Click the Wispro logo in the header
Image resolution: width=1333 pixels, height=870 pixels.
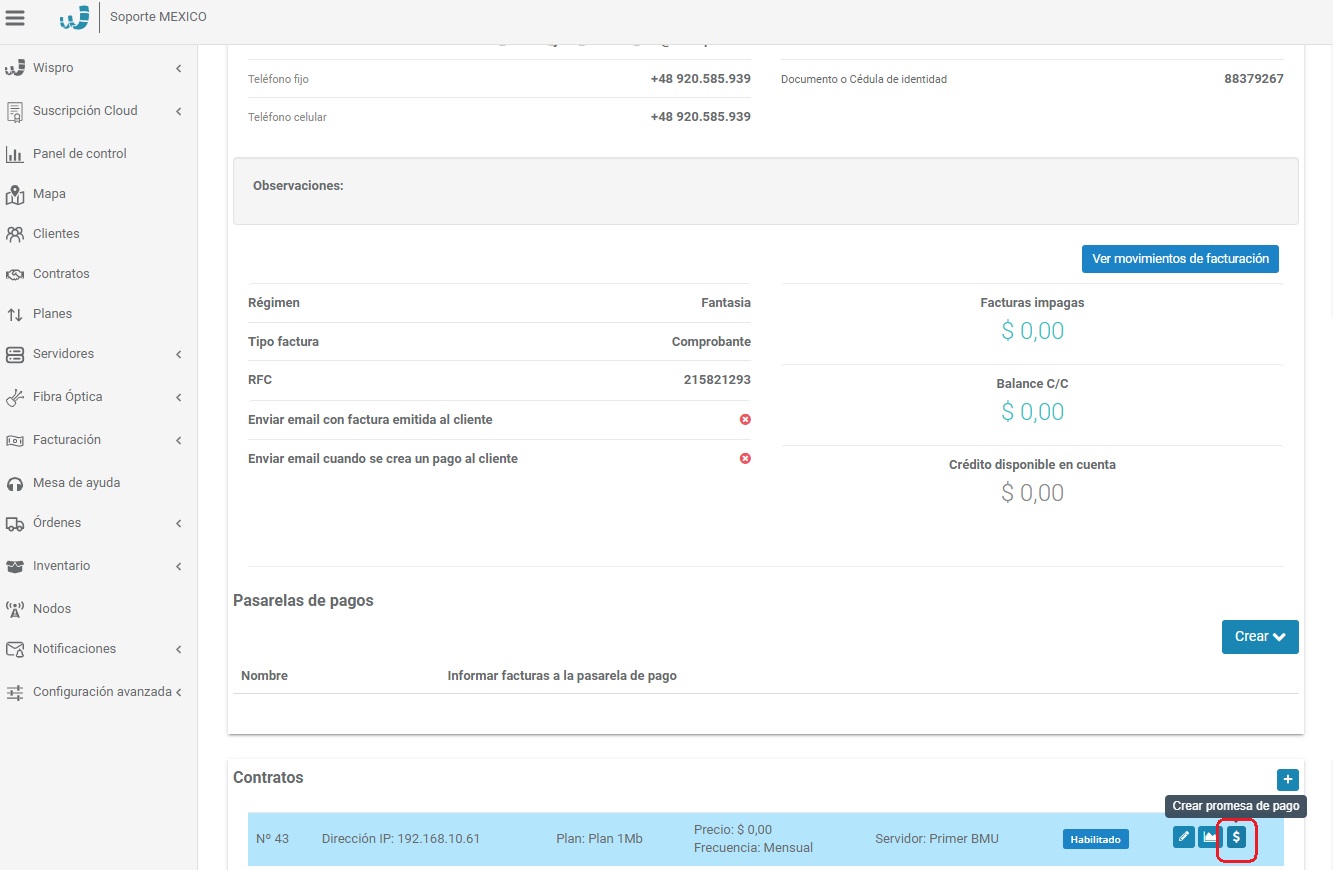pos(74,17)
